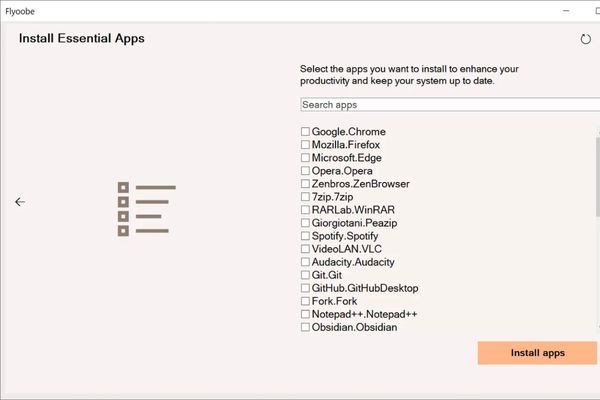Select the Git.Git checkbox
The height and width of the screenshot is (400, 600).
click(x=306, y=275)
